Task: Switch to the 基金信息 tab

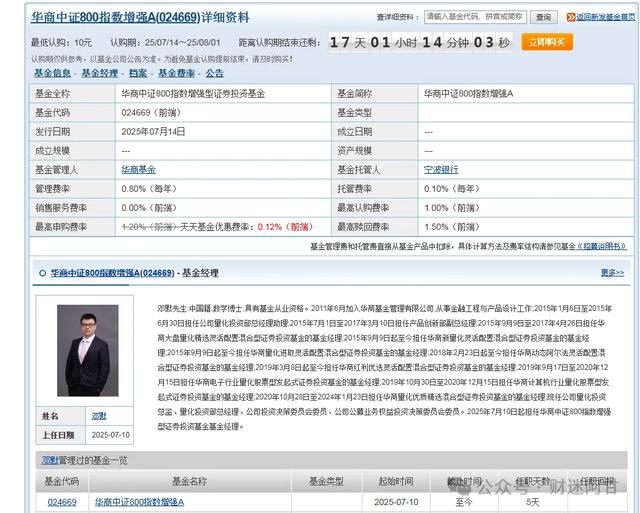Action: pyautogui.click(x=52, y=73)
